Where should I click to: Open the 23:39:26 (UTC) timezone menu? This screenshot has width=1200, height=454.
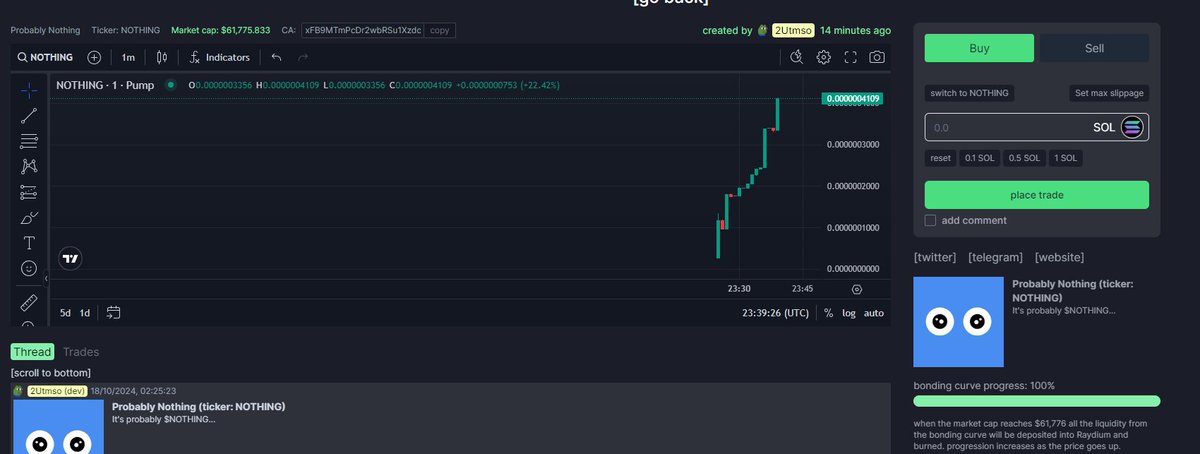(775, 313)
